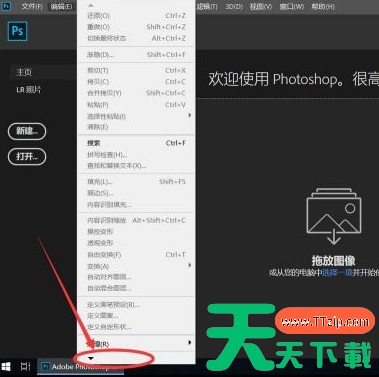Choose 还原(O) Ctrl+Z

click(x=136, y=15)
